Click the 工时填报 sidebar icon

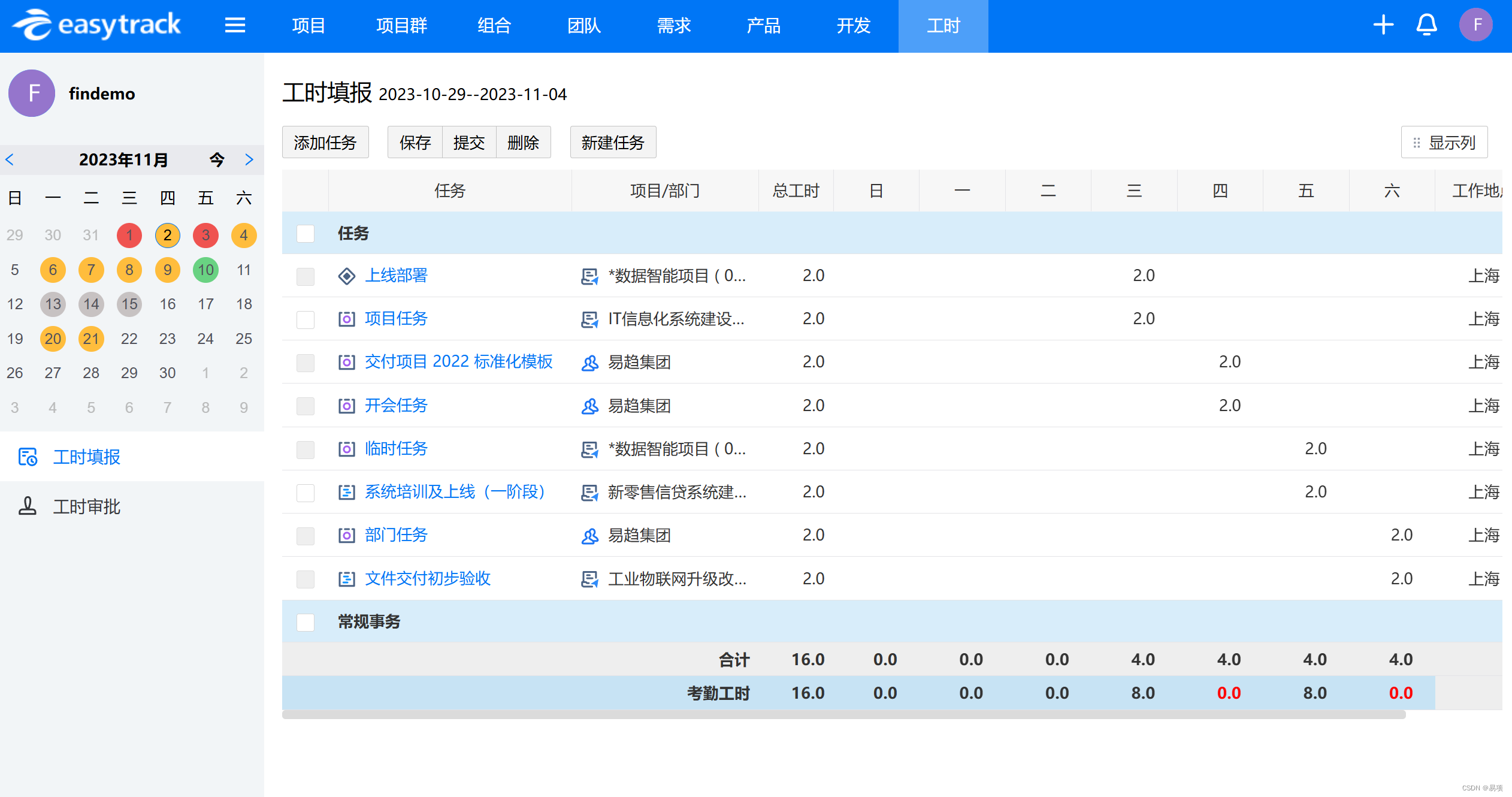(x=28, y=457)
